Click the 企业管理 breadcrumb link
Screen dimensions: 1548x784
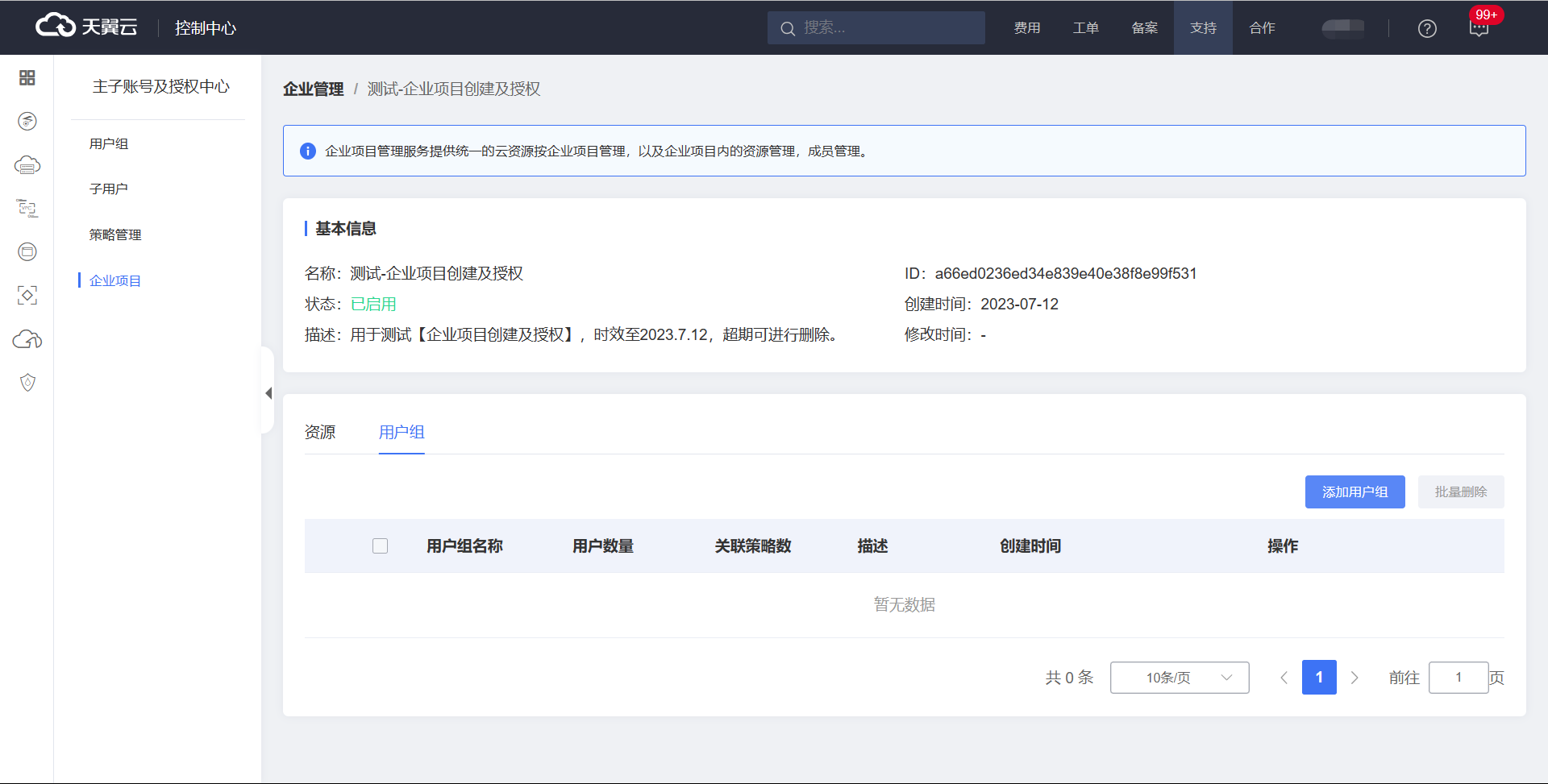pyautogui.click(x=313, y=89)
